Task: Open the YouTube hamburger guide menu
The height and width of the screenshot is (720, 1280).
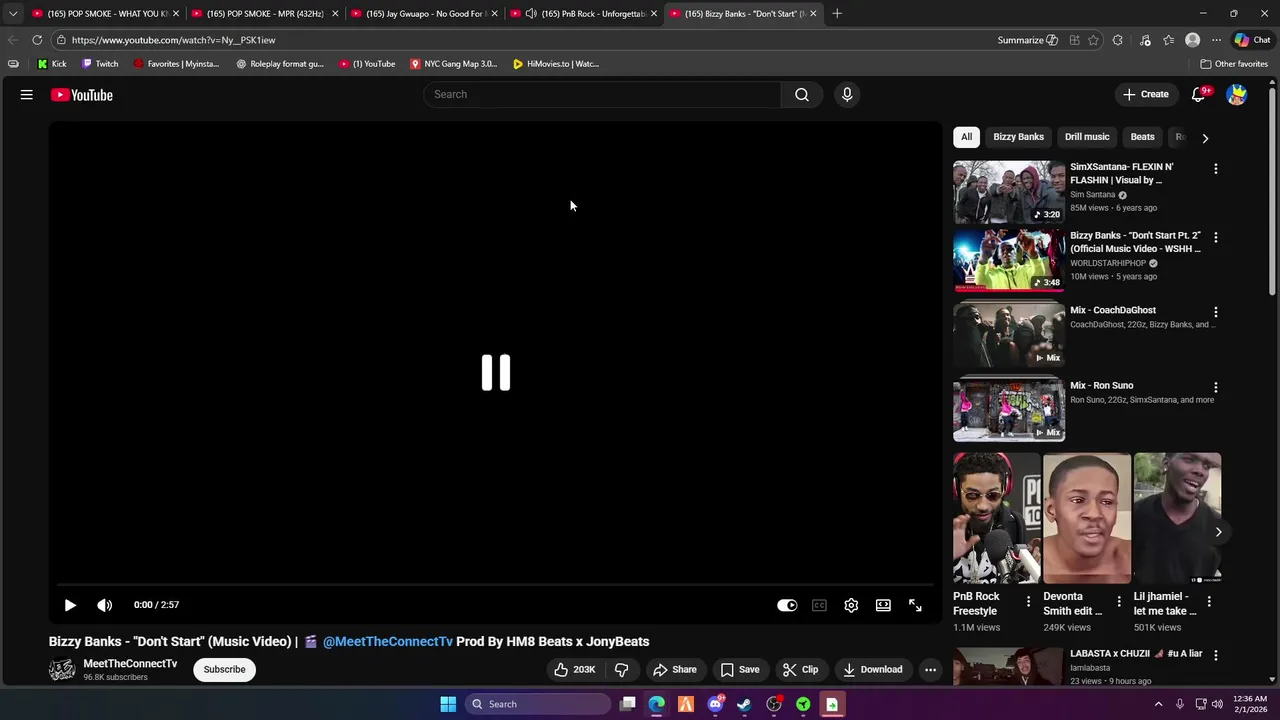Action: click(x=27, y=95)
